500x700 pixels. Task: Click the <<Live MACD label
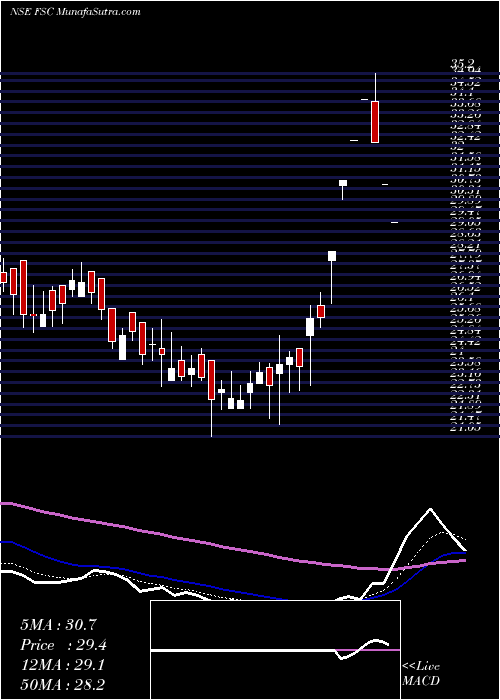[421, 673]
